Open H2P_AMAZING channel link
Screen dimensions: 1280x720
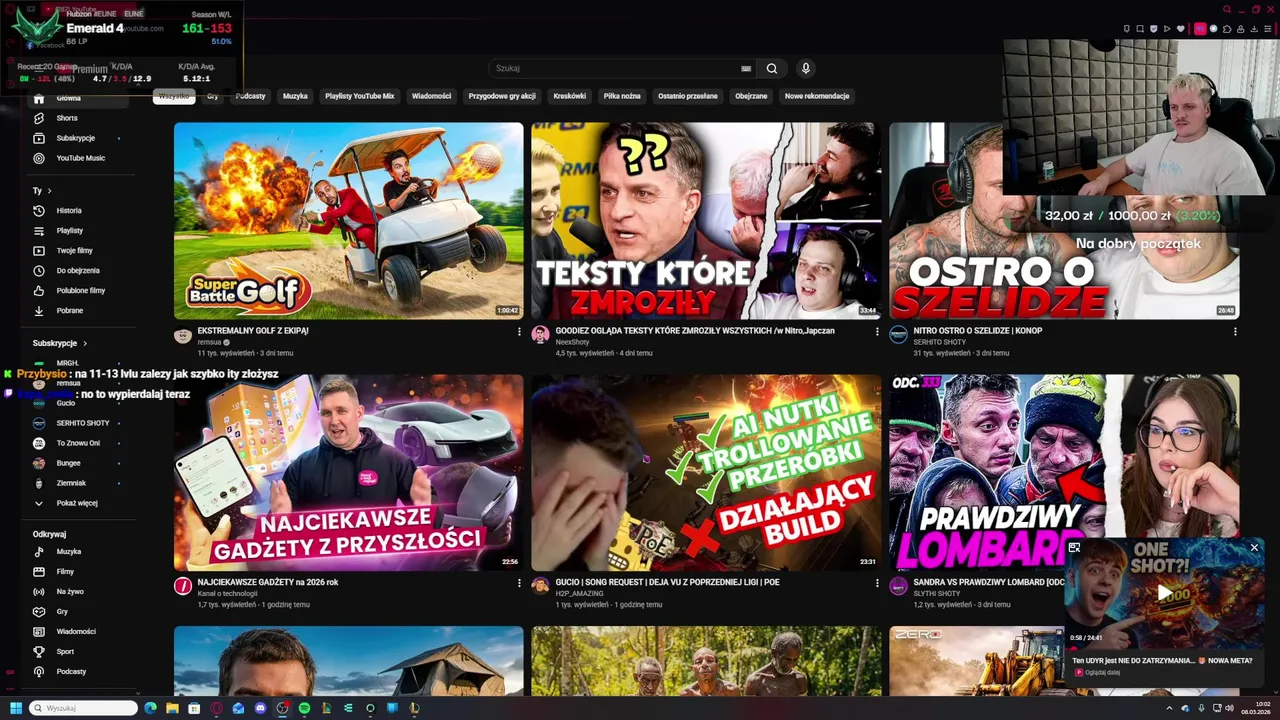coord(579,594)
